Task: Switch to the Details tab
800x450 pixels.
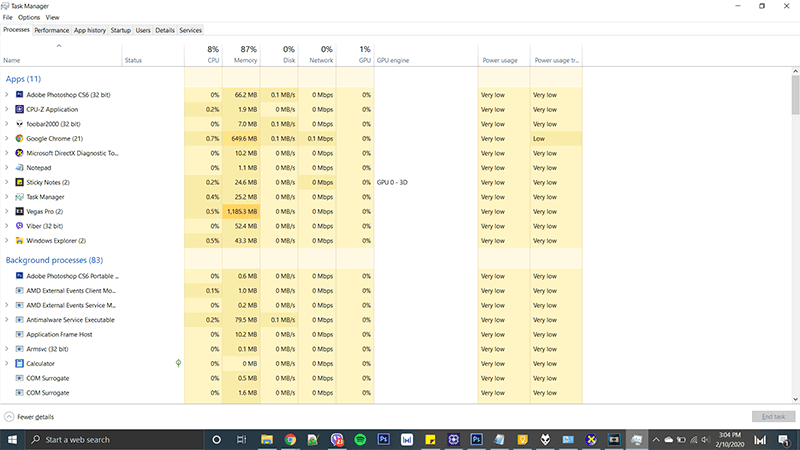Action: [x=165, y=30]
